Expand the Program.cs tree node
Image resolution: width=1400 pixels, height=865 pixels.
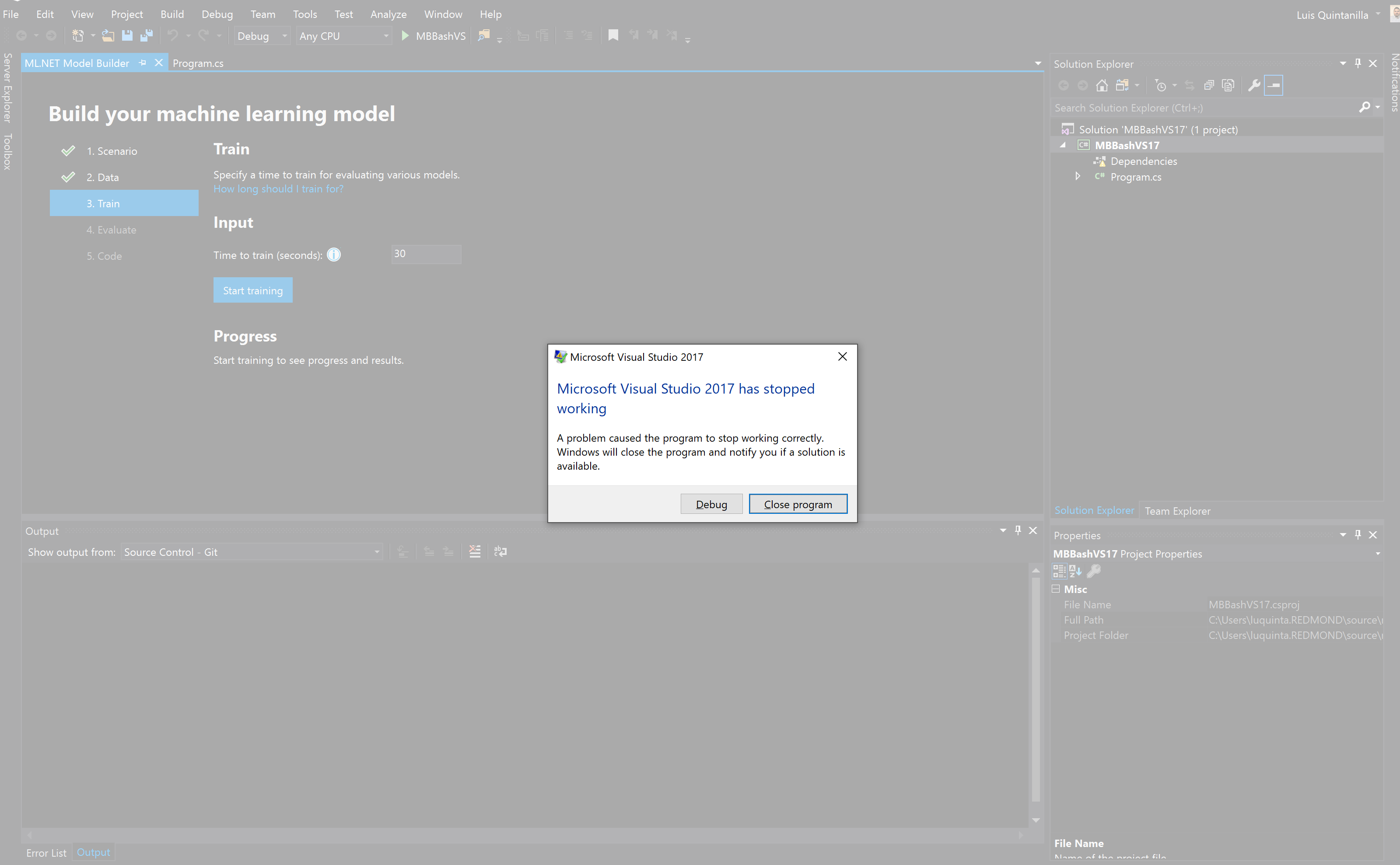[1077, 176]
